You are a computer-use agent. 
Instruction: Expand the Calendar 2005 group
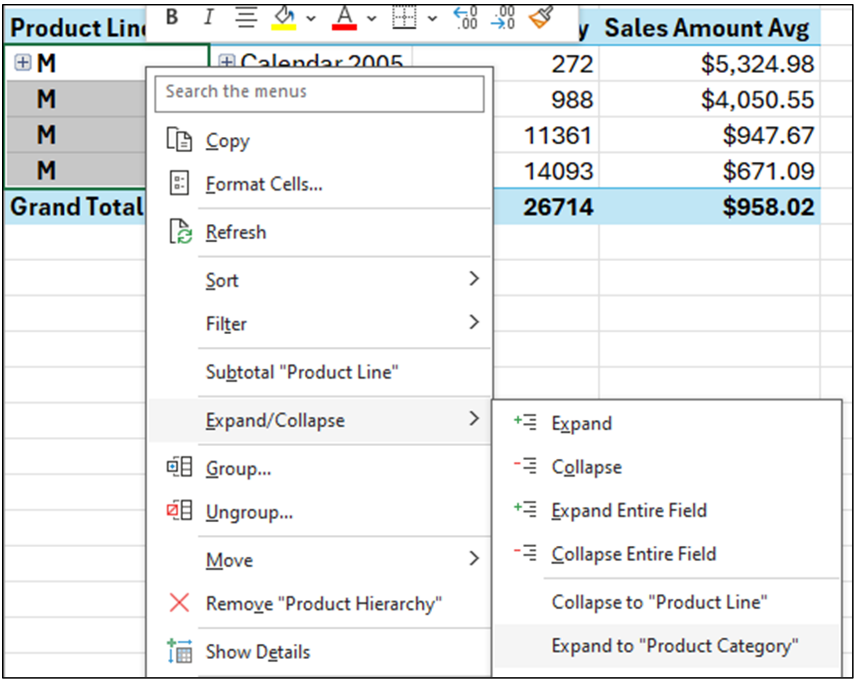(x=225, y=63)
